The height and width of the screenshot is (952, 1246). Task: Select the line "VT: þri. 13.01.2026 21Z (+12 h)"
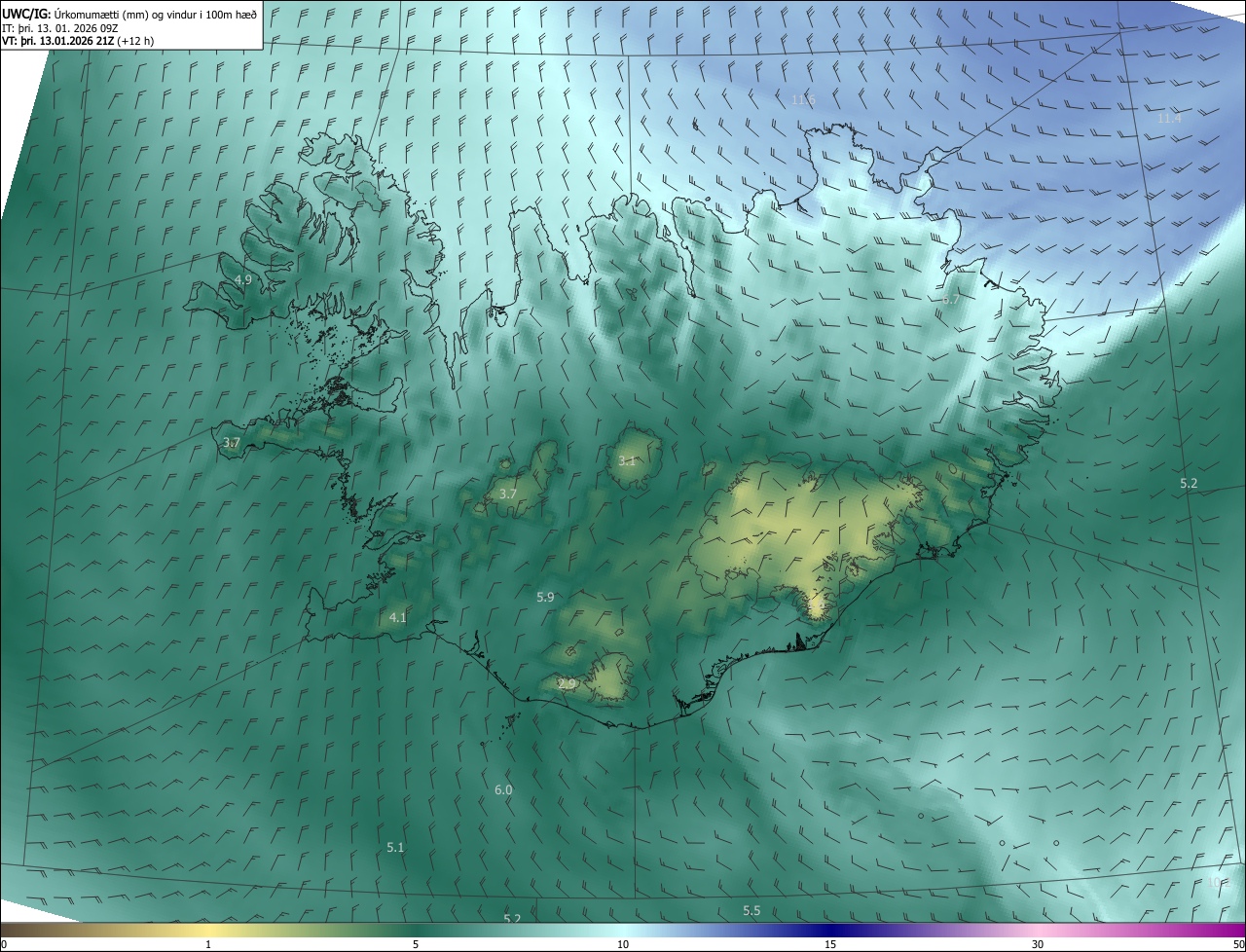[x=77, y=40]
